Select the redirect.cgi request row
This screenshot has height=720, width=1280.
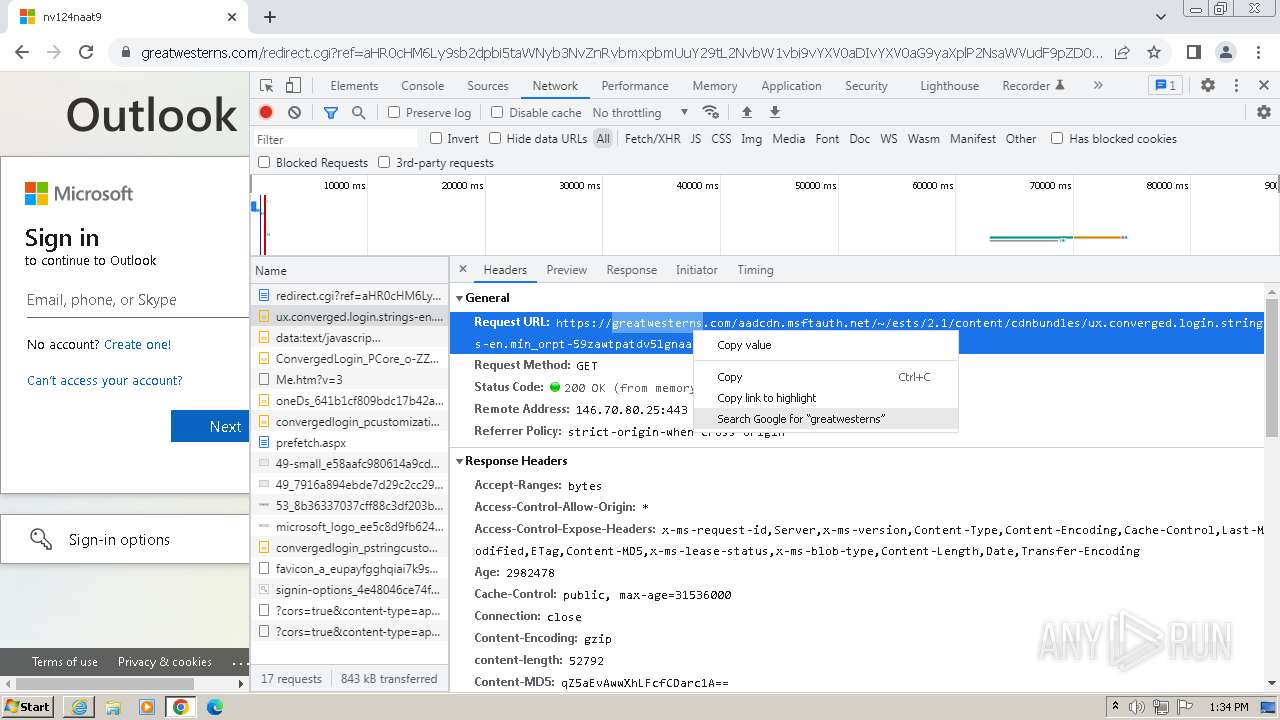pyautogui.click(x=349, y=296)
